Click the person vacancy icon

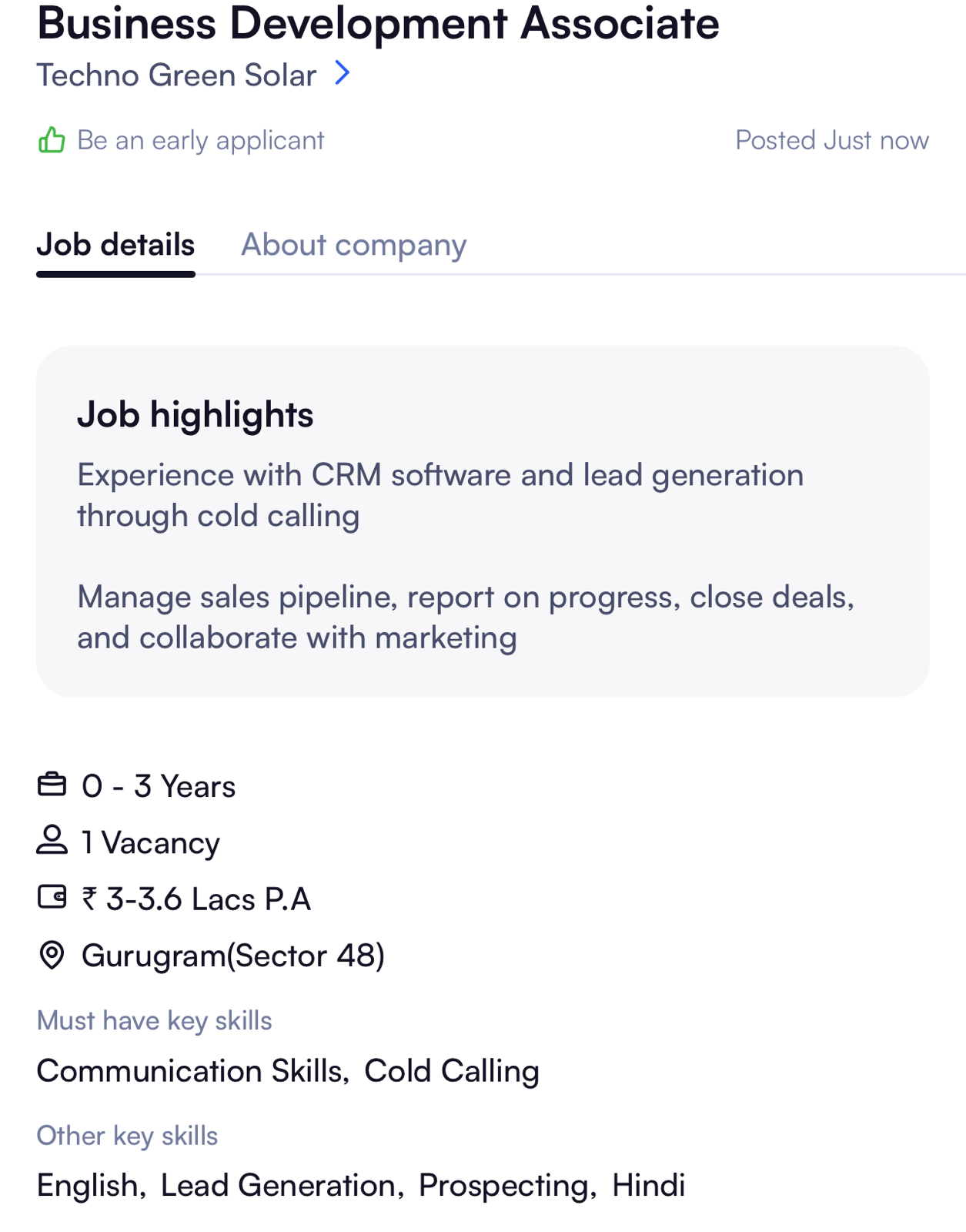[52, 840]
